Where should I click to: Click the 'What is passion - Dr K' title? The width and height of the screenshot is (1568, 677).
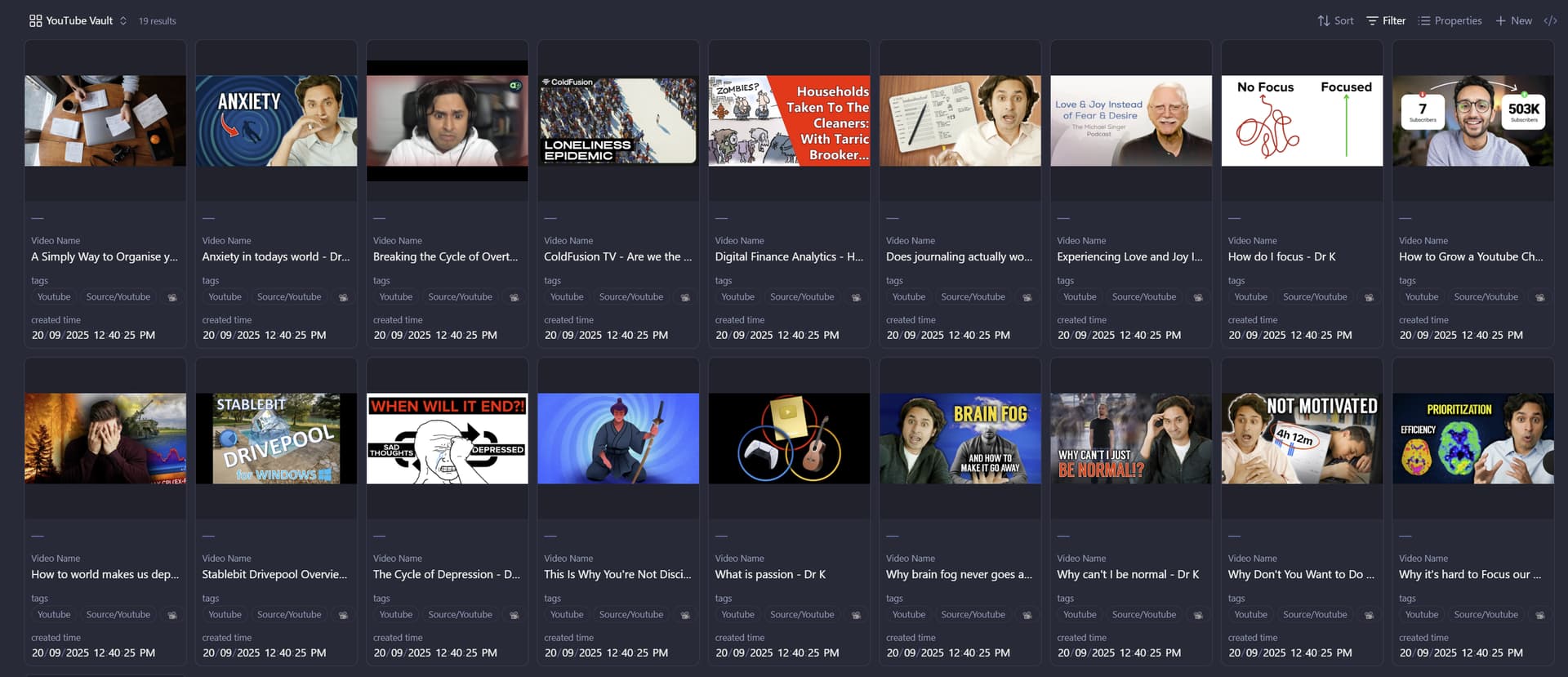pos(769,574)
